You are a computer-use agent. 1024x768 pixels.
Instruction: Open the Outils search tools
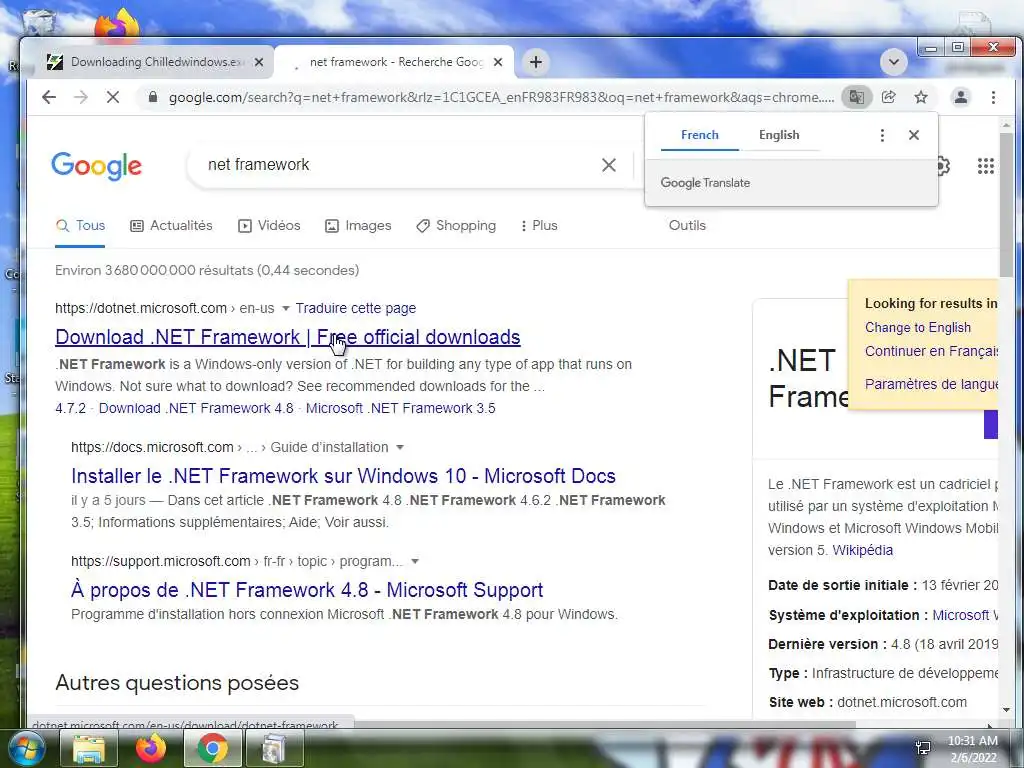(687, 226)
